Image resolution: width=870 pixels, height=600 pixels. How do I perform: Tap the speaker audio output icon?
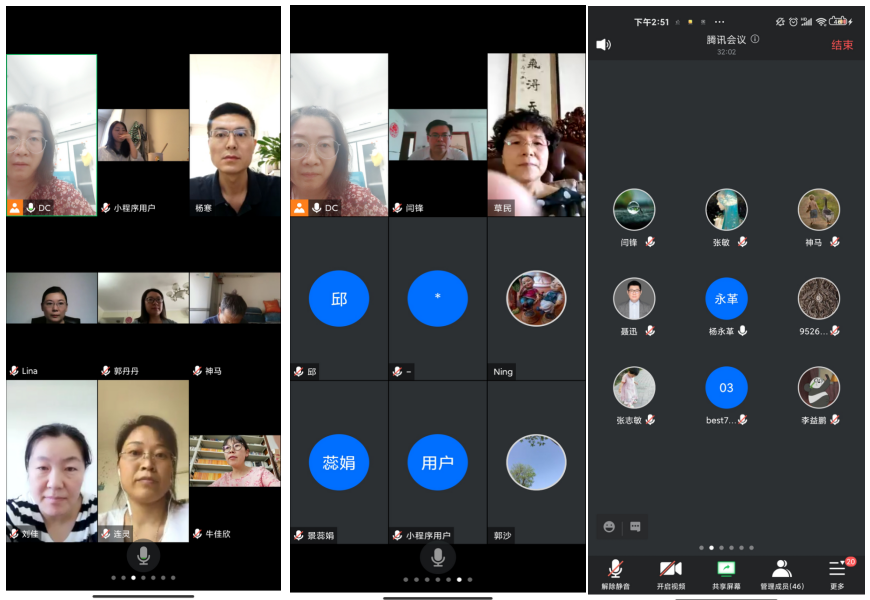click(603, 45)
